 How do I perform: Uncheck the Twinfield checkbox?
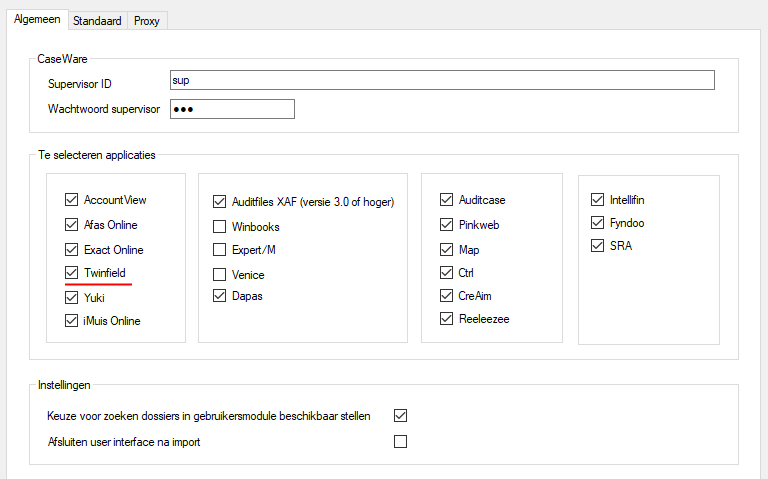pos(72,272)
